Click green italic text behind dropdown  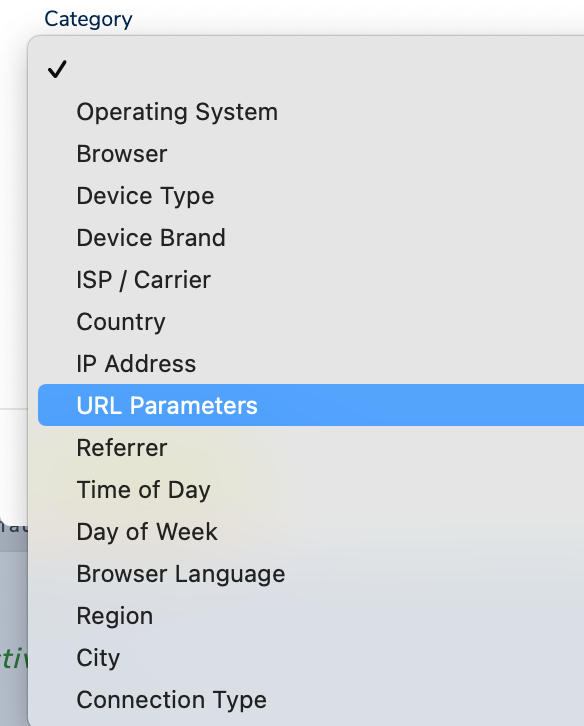tap(13, 658)
